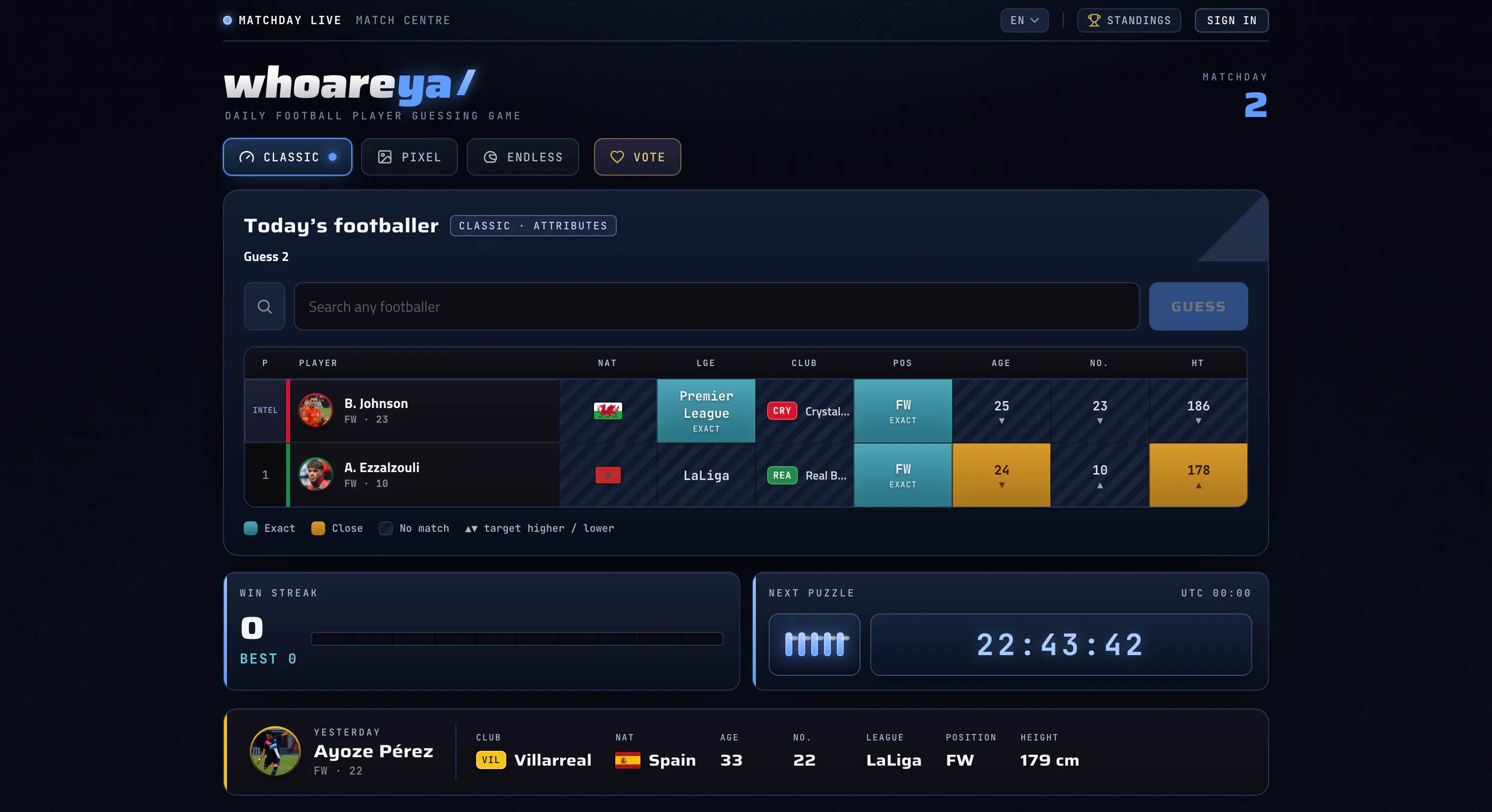Click Ayoze Pérez's photo thumbnail

(275, 751)
